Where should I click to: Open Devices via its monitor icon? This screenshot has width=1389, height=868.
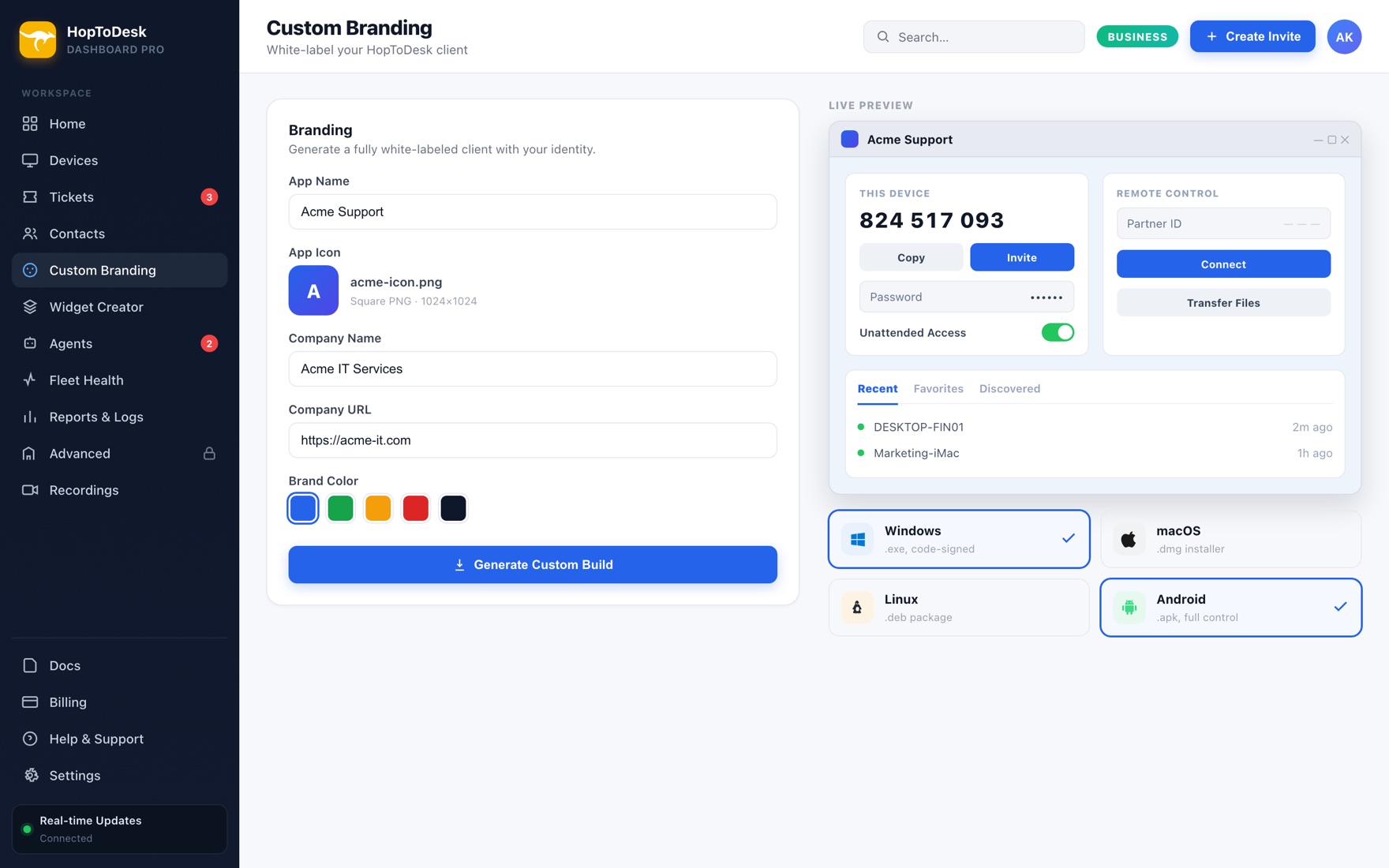tap(30, 160)
